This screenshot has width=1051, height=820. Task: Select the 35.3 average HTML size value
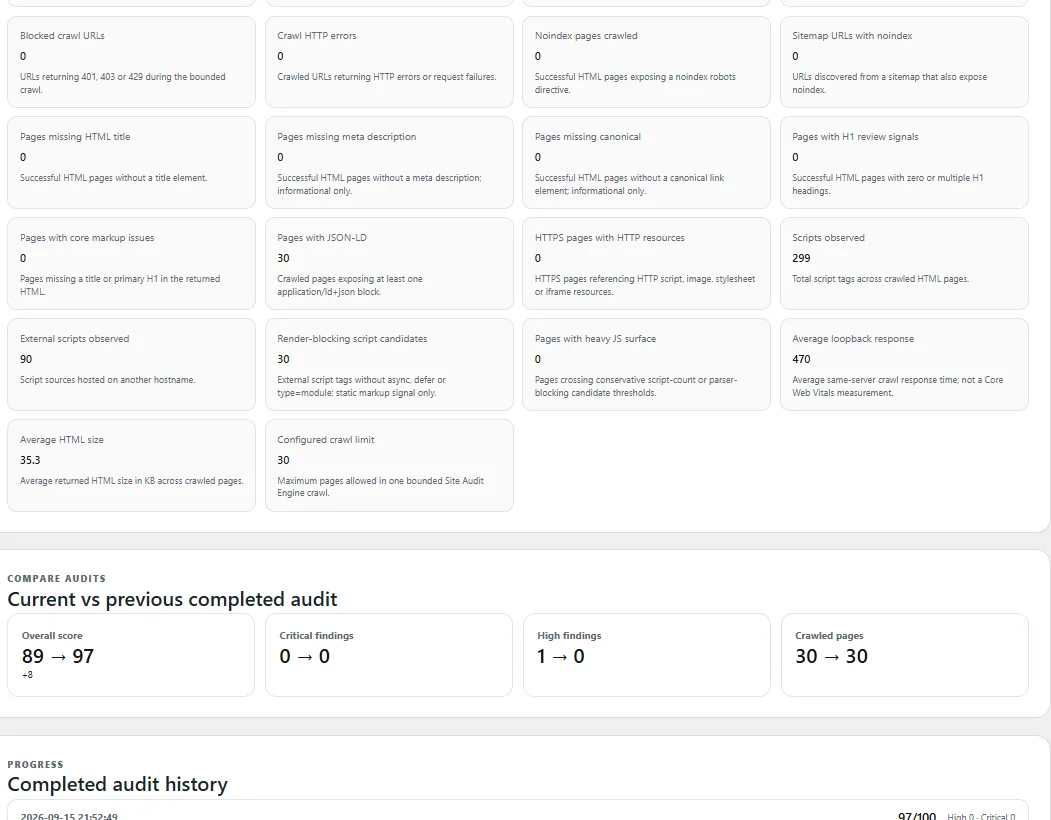click(x=30, y=460)
